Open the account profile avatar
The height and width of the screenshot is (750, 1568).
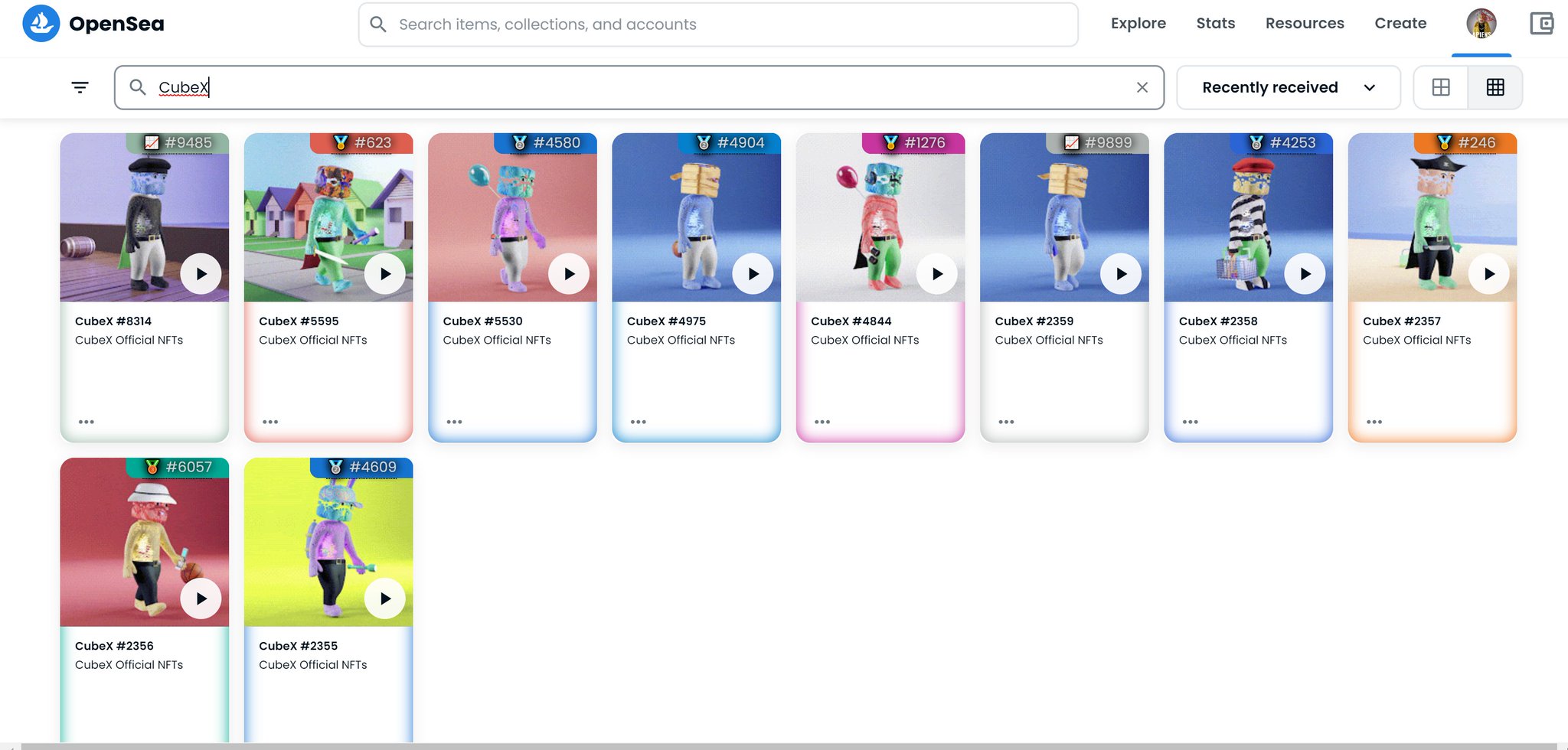point(1481,23)
